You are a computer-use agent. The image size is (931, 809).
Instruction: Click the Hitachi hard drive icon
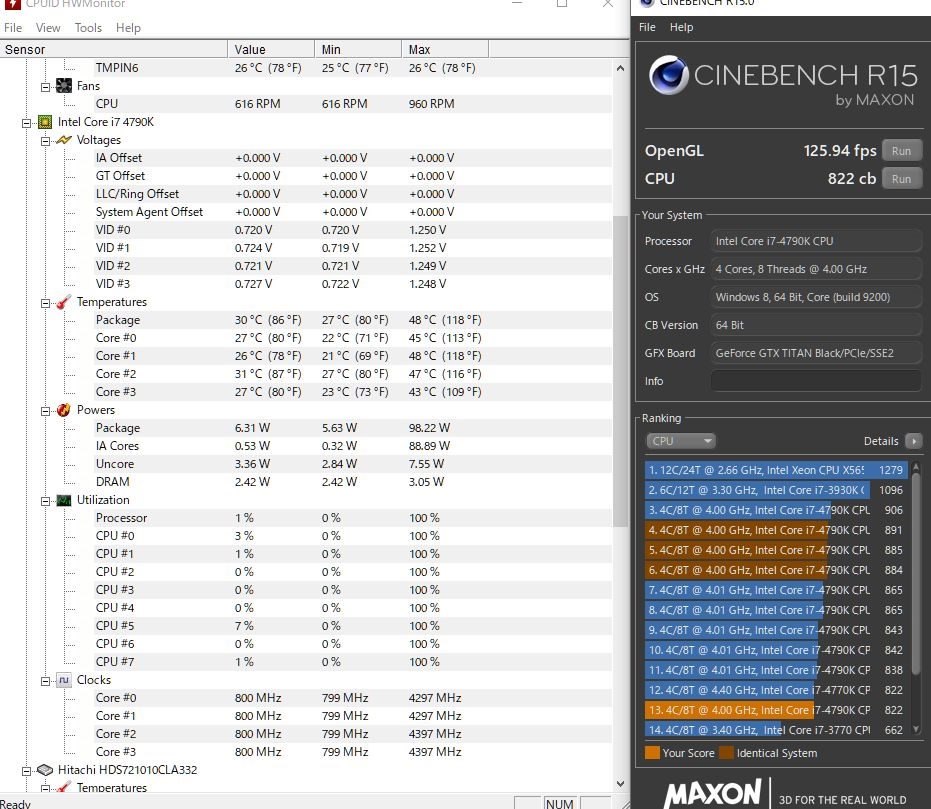45,770
